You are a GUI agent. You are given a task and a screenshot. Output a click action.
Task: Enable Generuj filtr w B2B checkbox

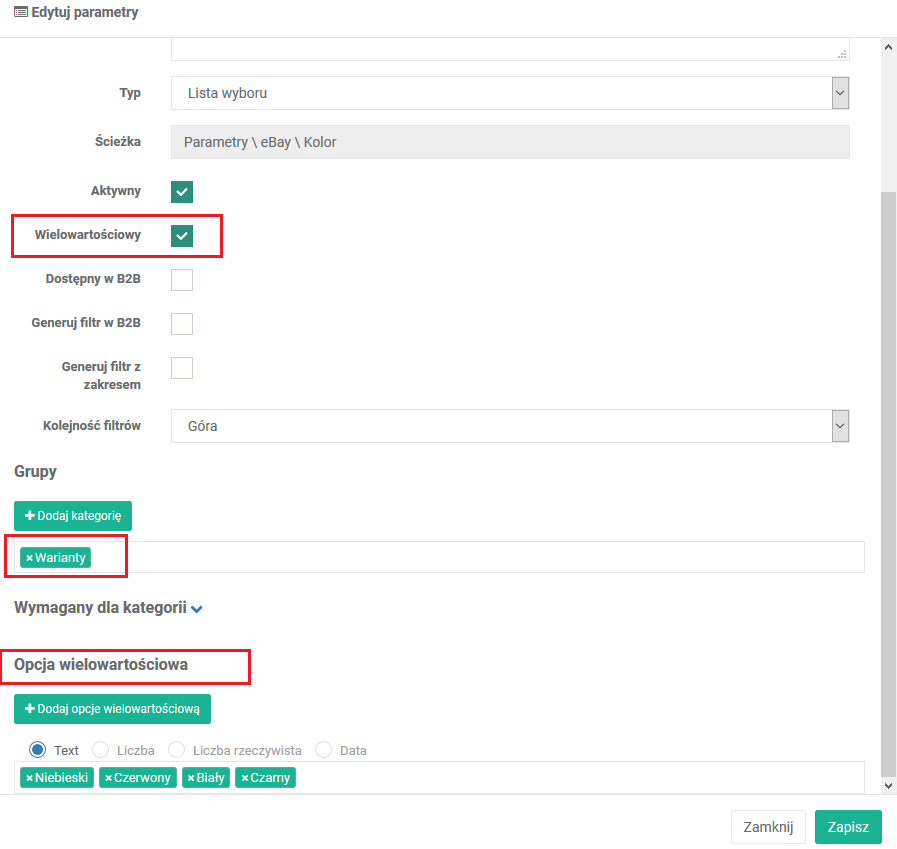[x=182, y=324]
